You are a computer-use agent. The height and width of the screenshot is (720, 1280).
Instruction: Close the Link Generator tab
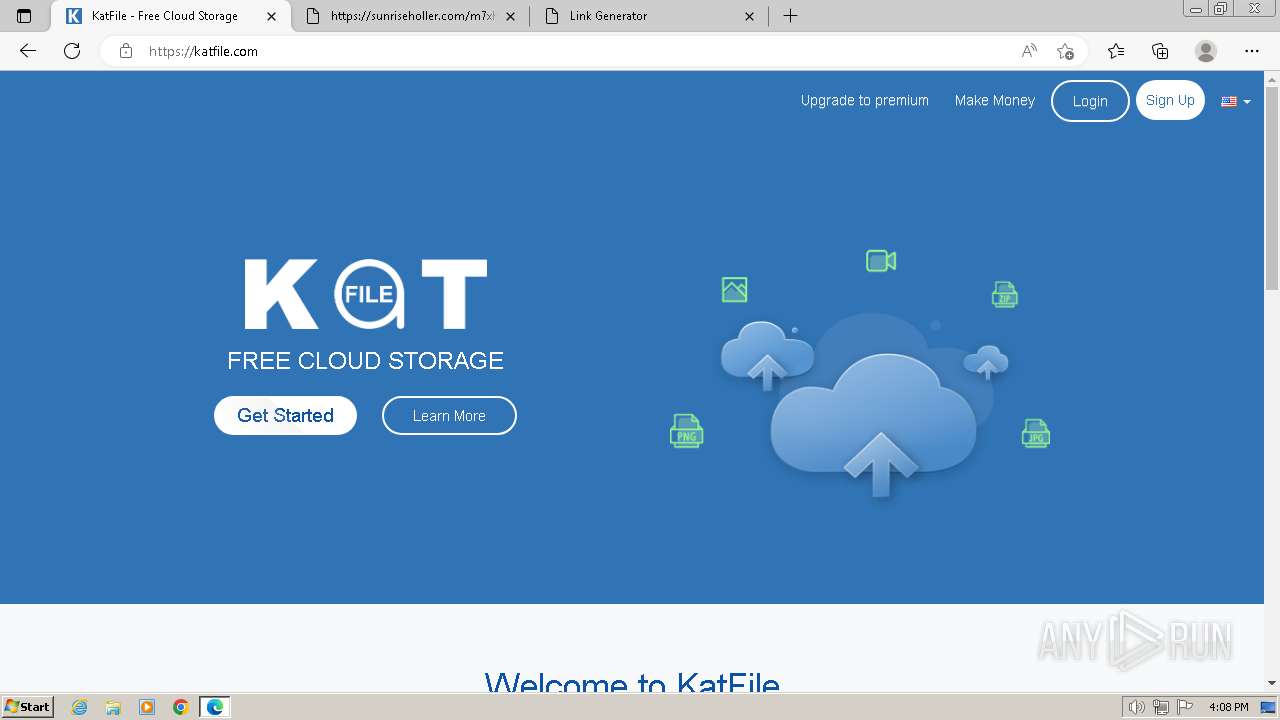click(x=749, y=16)
